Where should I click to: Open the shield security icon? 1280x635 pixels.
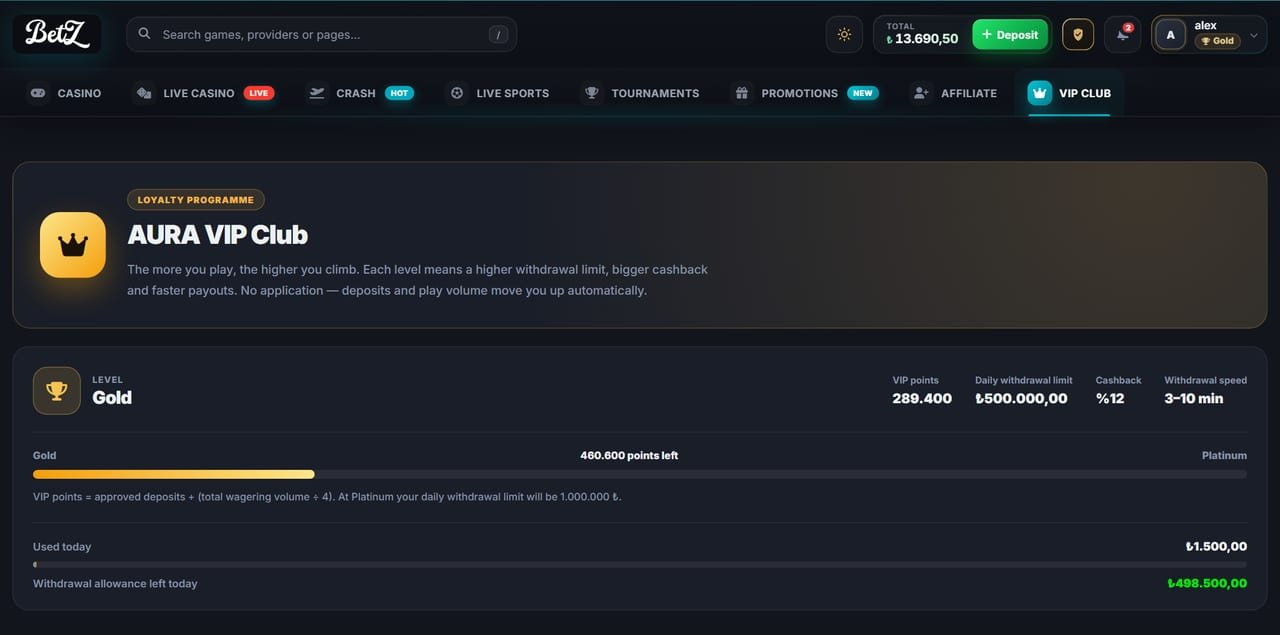coord(1078,35)
